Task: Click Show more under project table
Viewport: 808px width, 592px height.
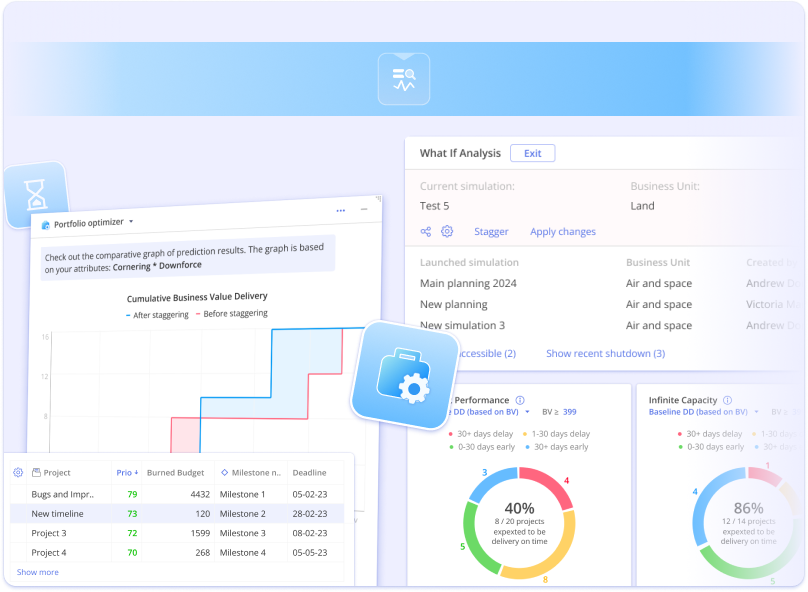Action: 38,572
